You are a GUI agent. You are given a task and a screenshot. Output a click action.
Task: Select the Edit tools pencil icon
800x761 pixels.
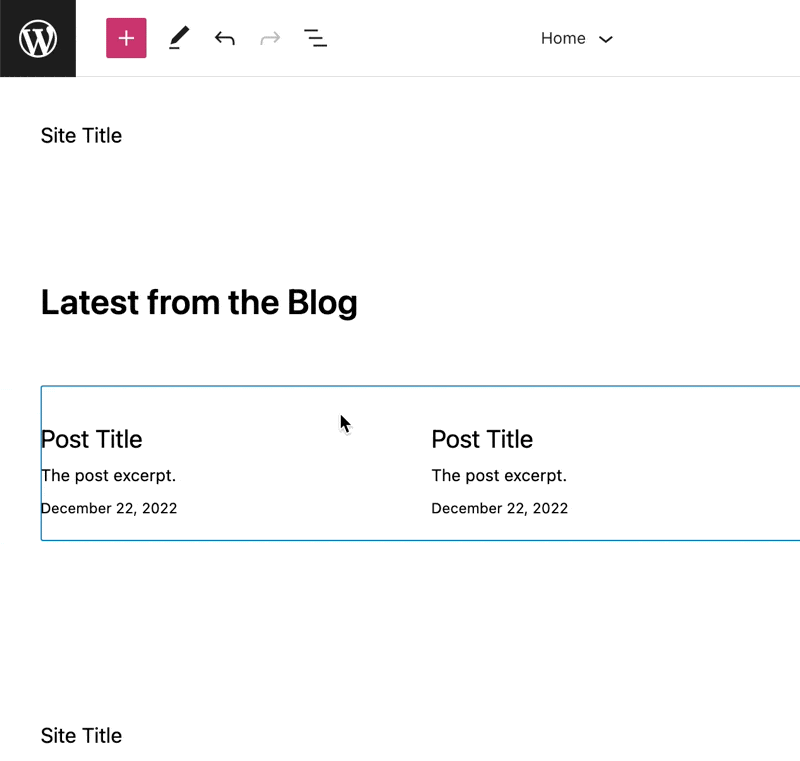179,38
